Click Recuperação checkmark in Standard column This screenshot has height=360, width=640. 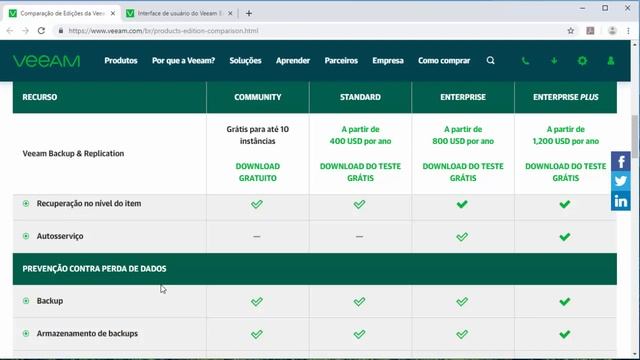click(x=359, y=204)
